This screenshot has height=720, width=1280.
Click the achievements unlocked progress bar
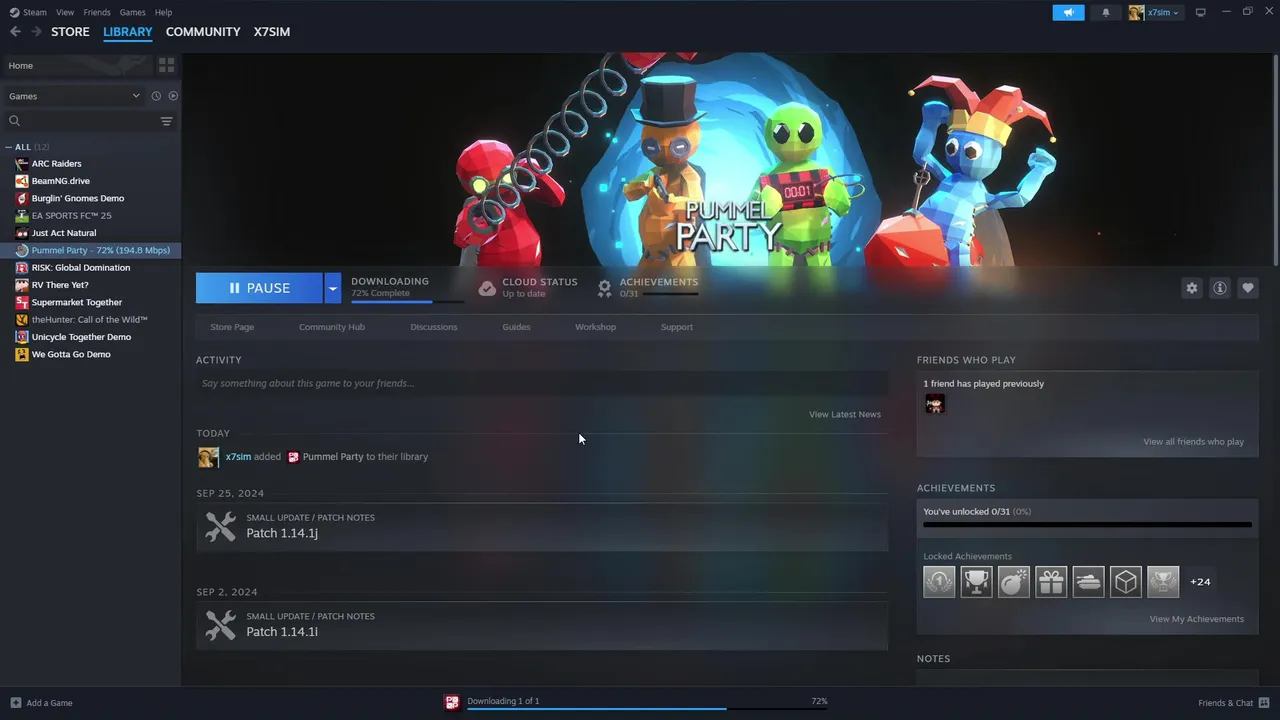tap(1087, 524)
